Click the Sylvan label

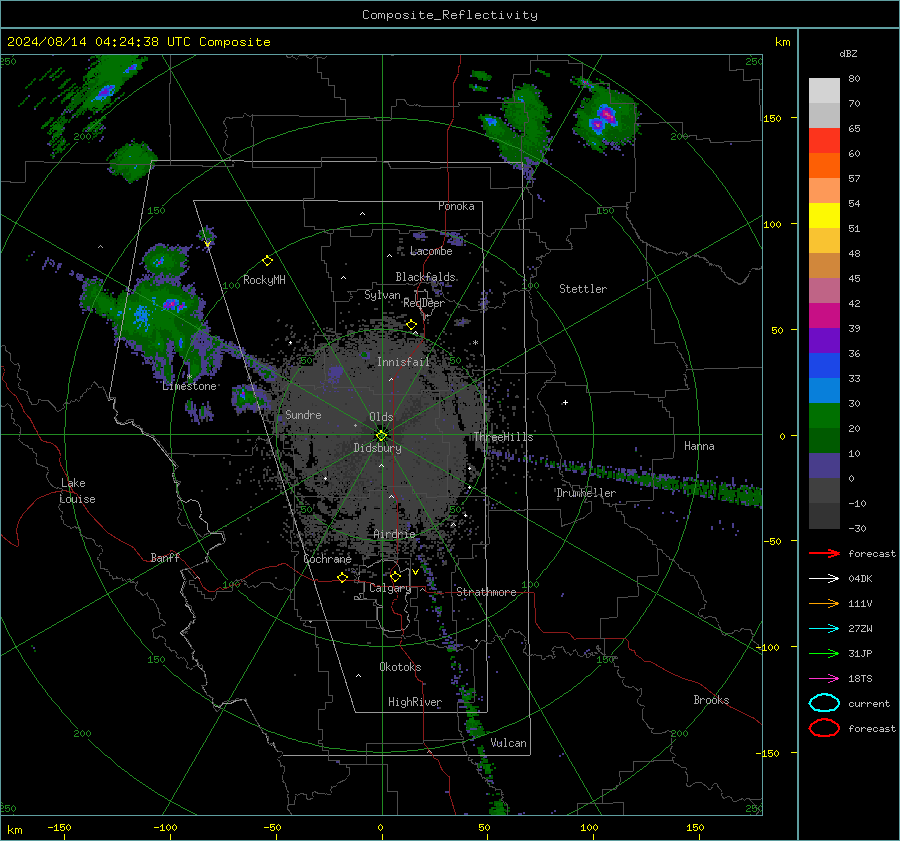pyautogui.click(x=382, y=295)
